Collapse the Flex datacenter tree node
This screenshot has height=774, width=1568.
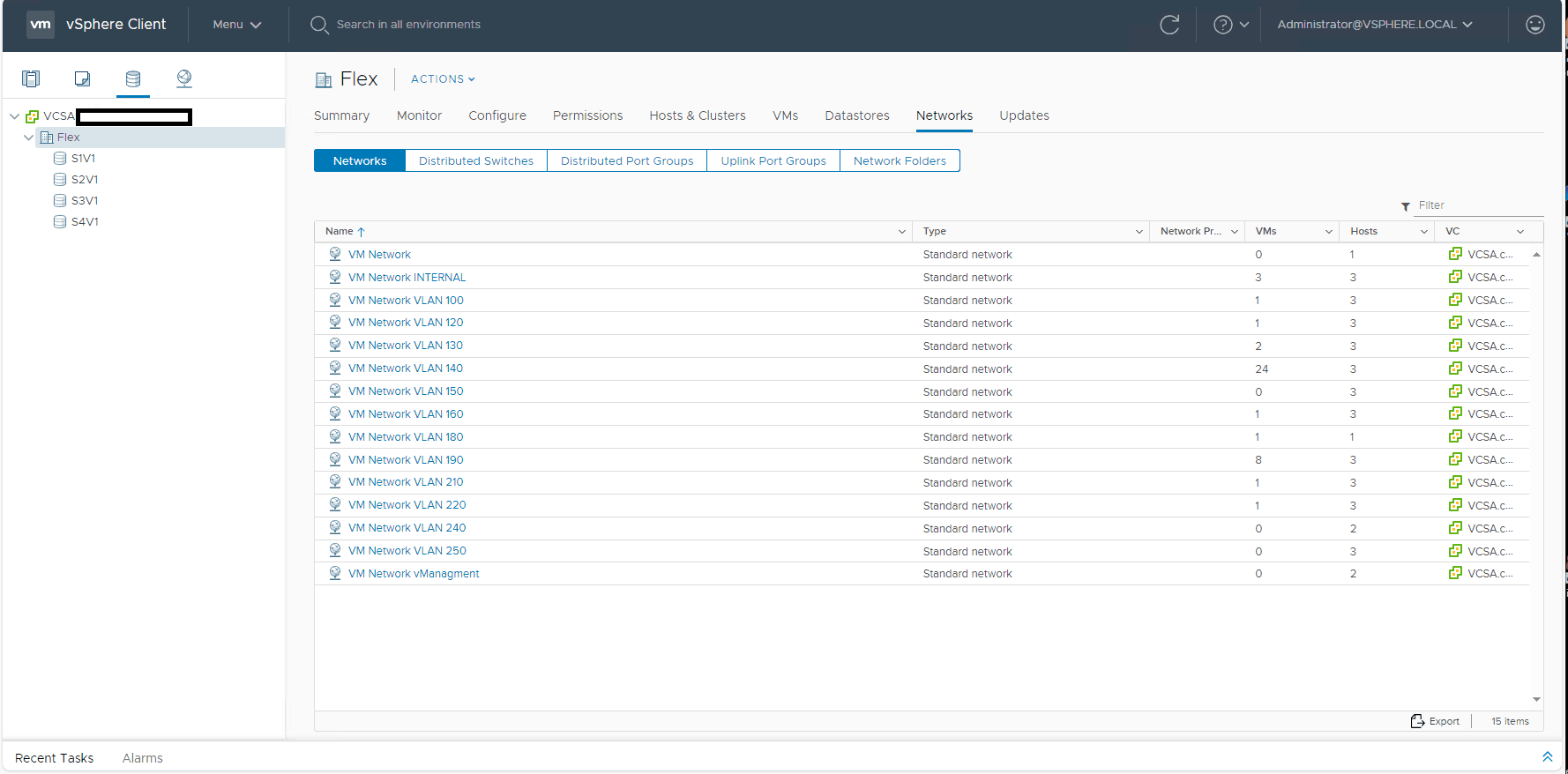[x=29, y=138]
